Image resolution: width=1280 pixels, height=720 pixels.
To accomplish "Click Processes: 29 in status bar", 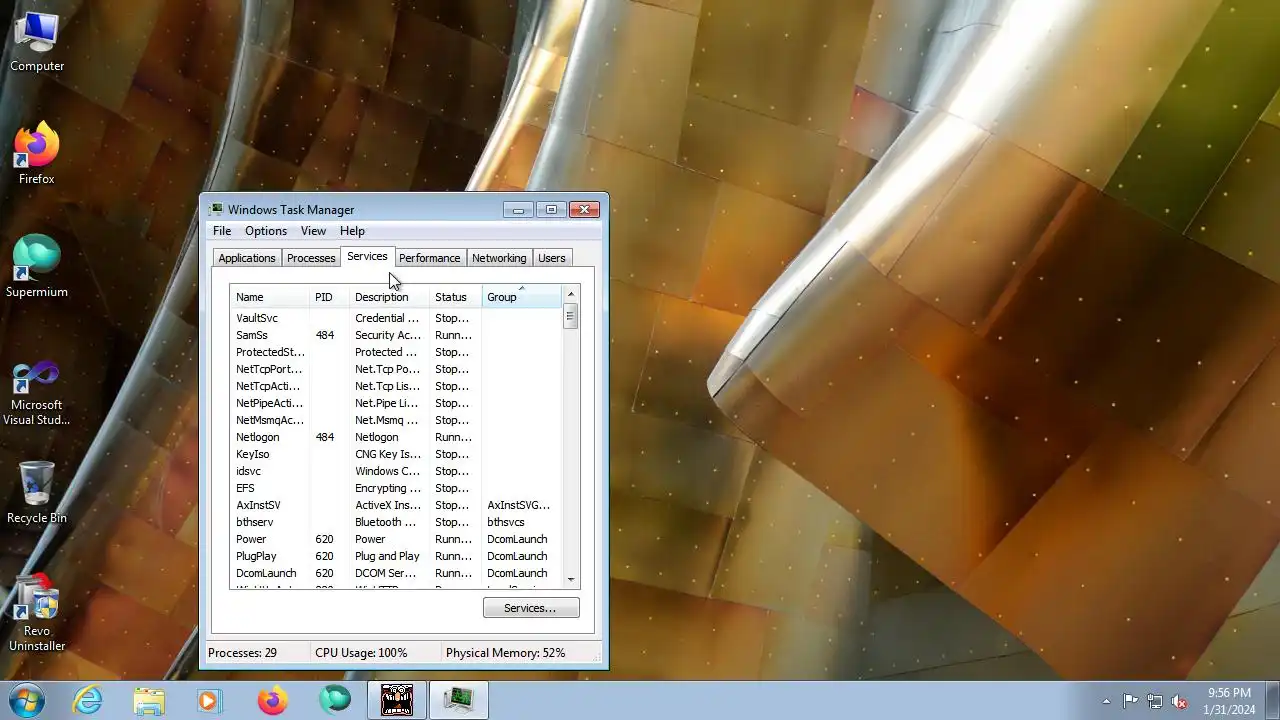I will 242,653.
